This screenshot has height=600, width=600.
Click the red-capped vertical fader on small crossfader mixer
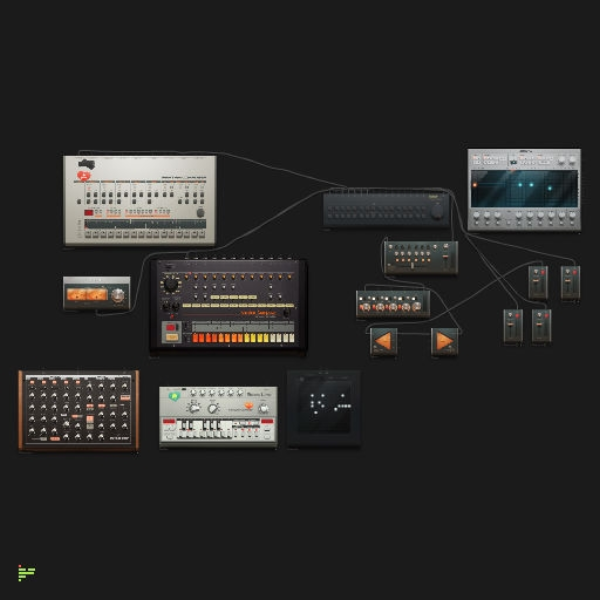(445, 255)
